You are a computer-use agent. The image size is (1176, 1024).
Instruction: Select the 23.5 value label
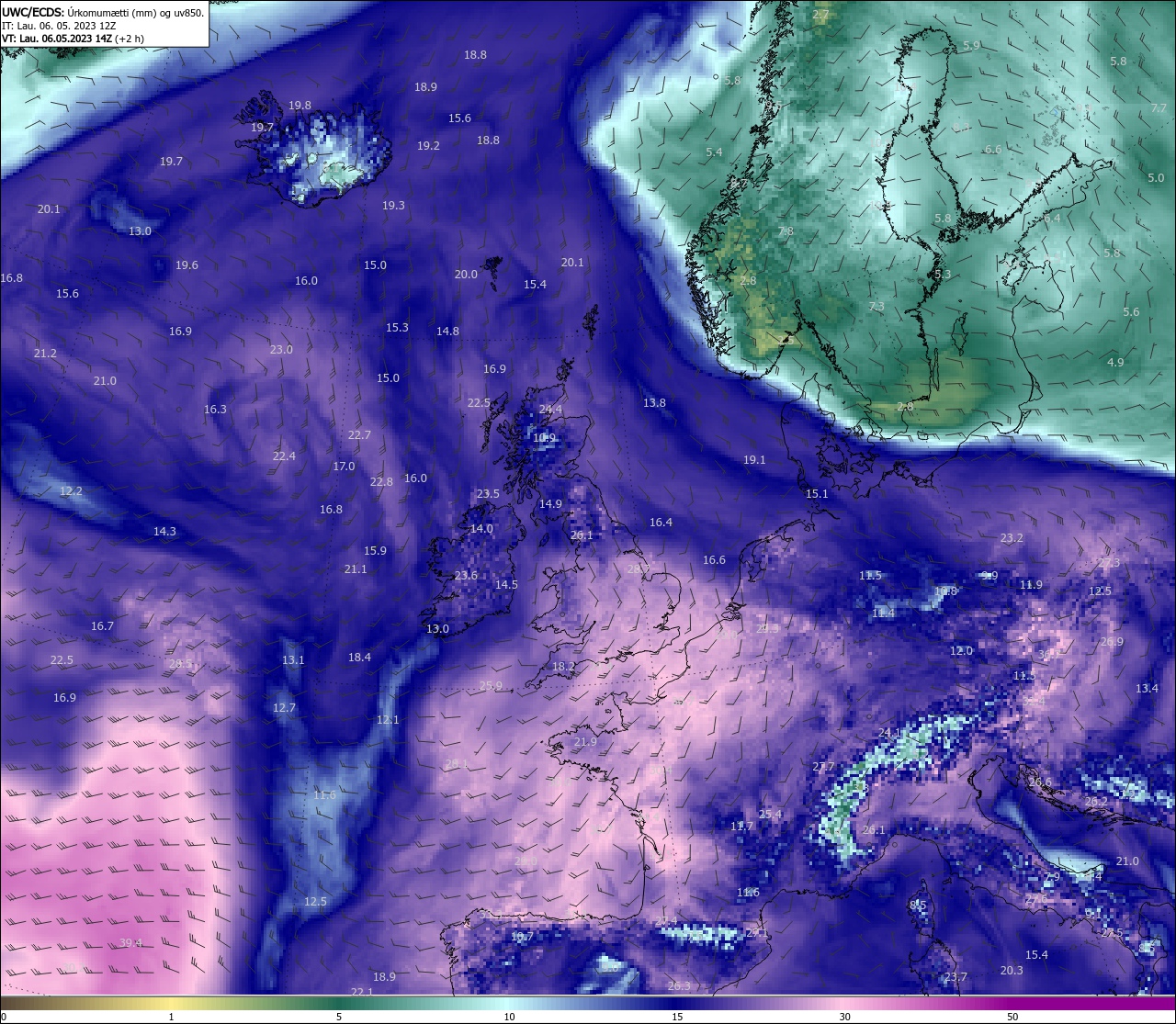pos(487,493)
